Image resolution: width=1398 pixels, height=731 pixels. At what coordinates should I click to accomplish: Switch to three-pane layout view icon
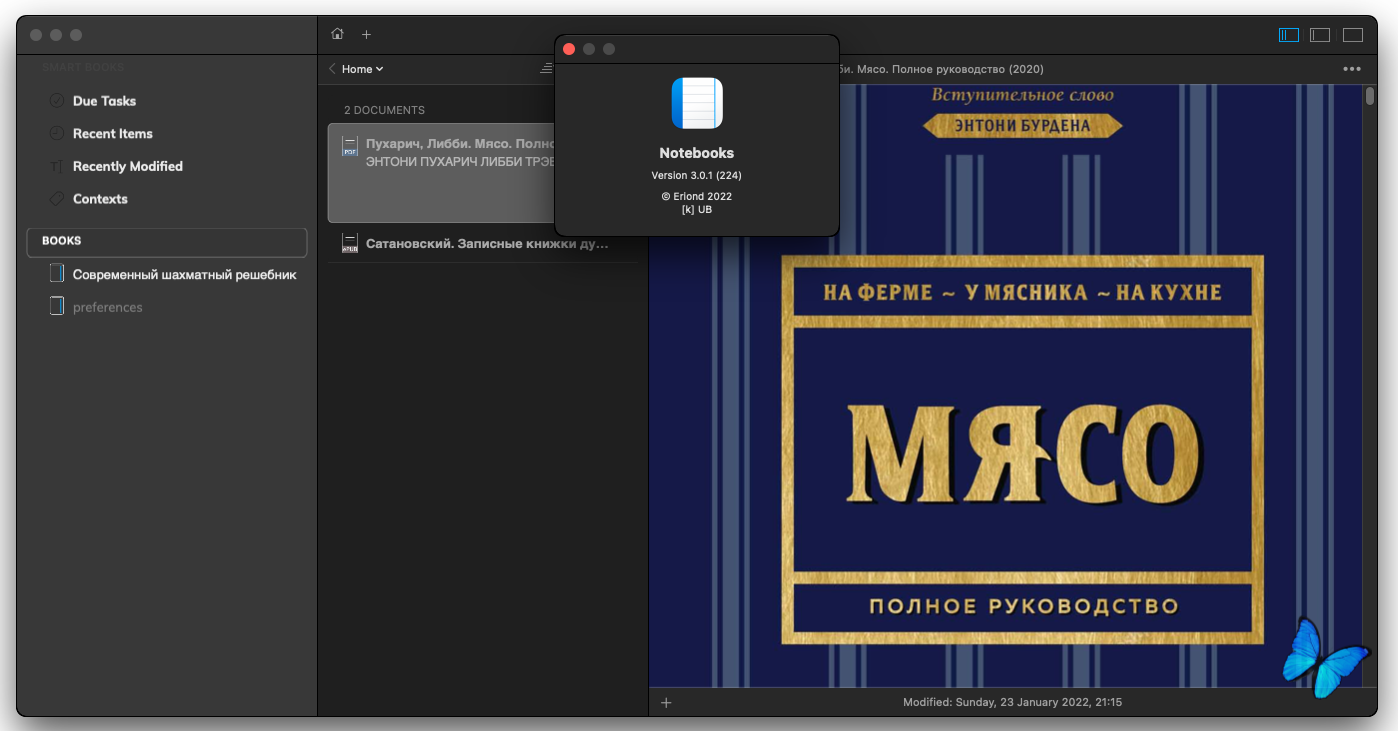(1289, 35)
